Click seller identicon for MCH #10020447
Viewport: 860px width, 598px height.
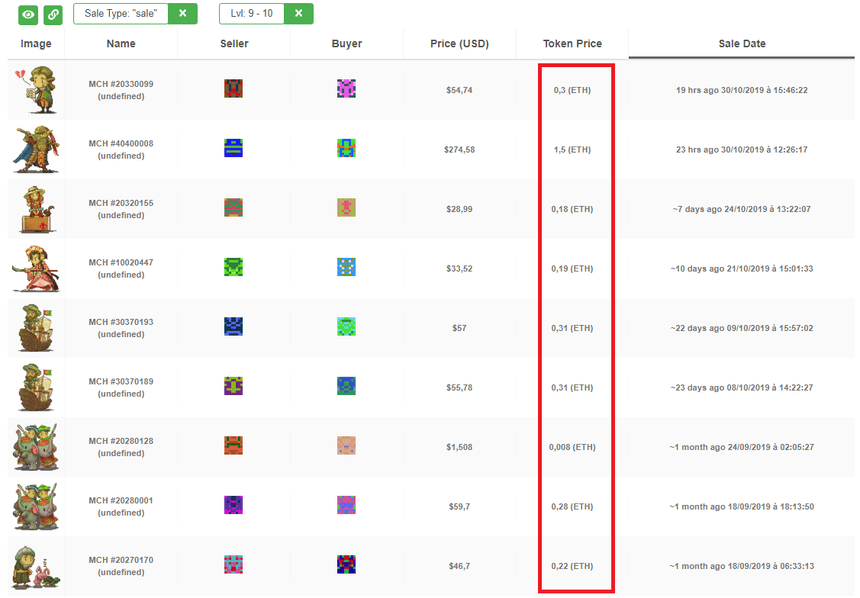coord(234,267)
